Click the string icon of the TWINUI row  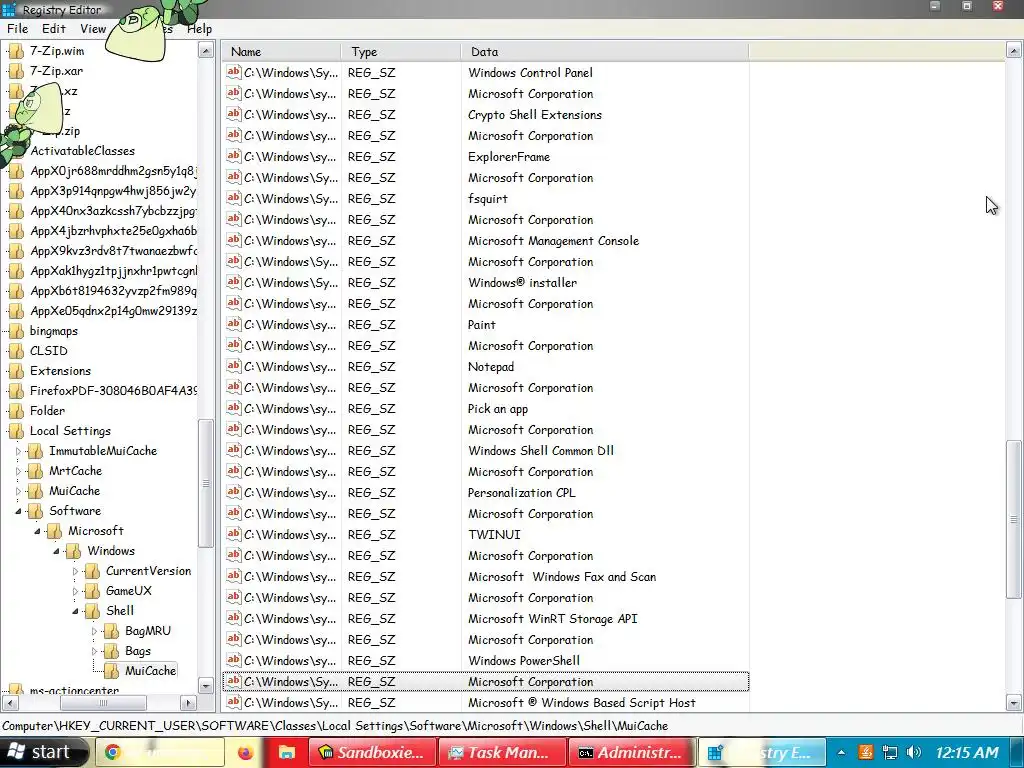[233, 534]
